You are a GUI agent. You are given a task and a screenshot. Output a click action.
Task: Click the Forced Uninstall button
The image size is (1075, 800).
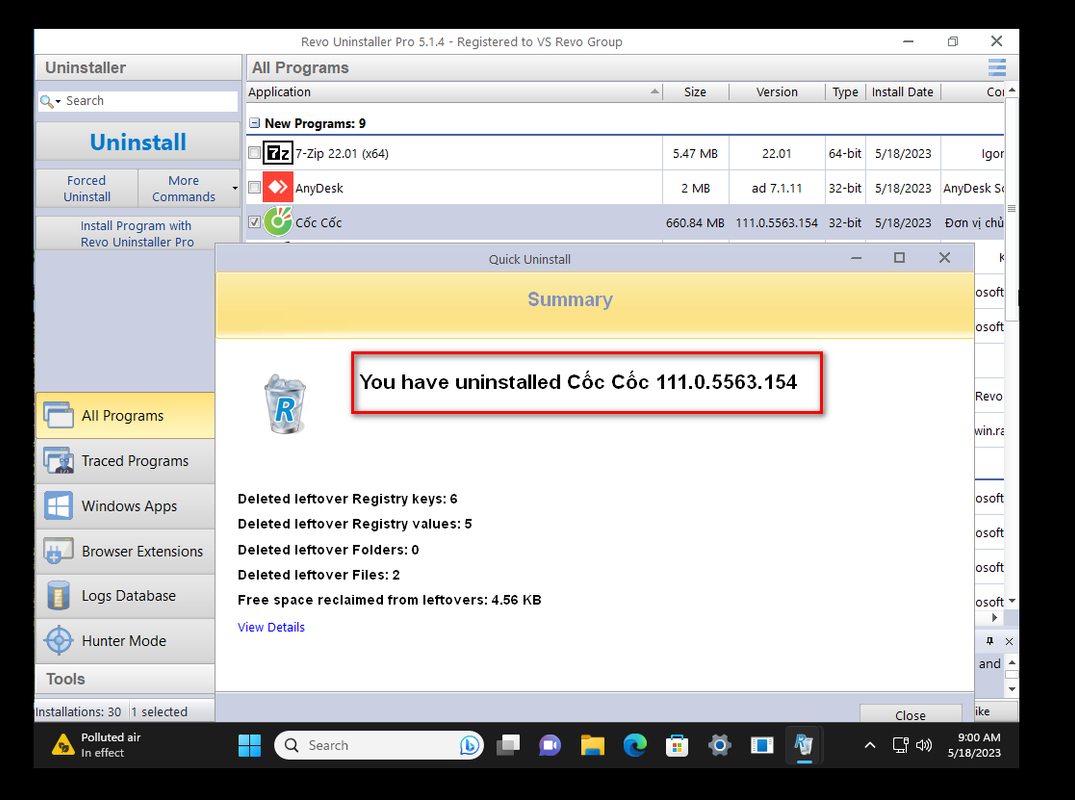86,188
